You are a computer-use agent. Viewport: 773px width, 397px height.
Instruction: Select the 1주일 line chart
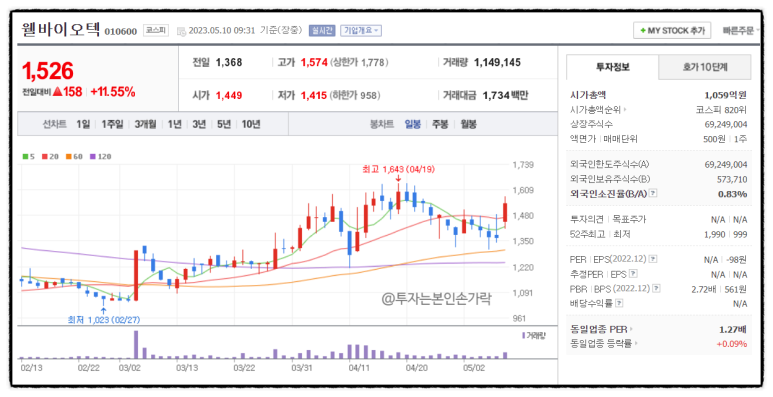112,124
